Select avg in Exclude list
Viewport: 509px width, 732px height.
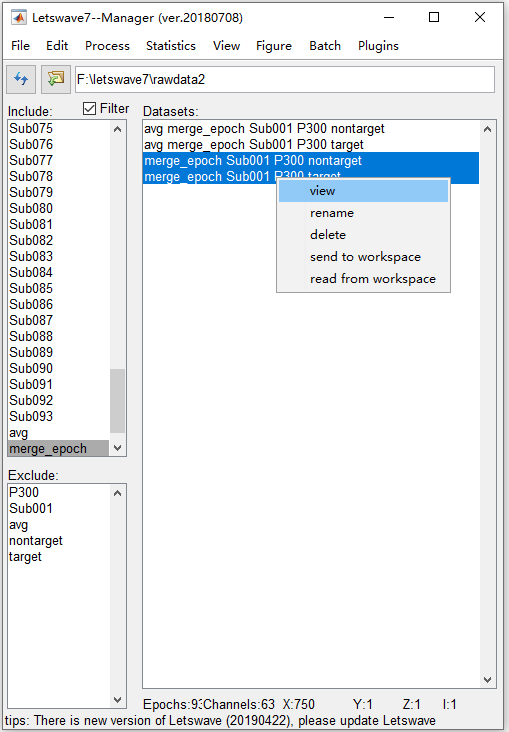(x=59, y=524)
